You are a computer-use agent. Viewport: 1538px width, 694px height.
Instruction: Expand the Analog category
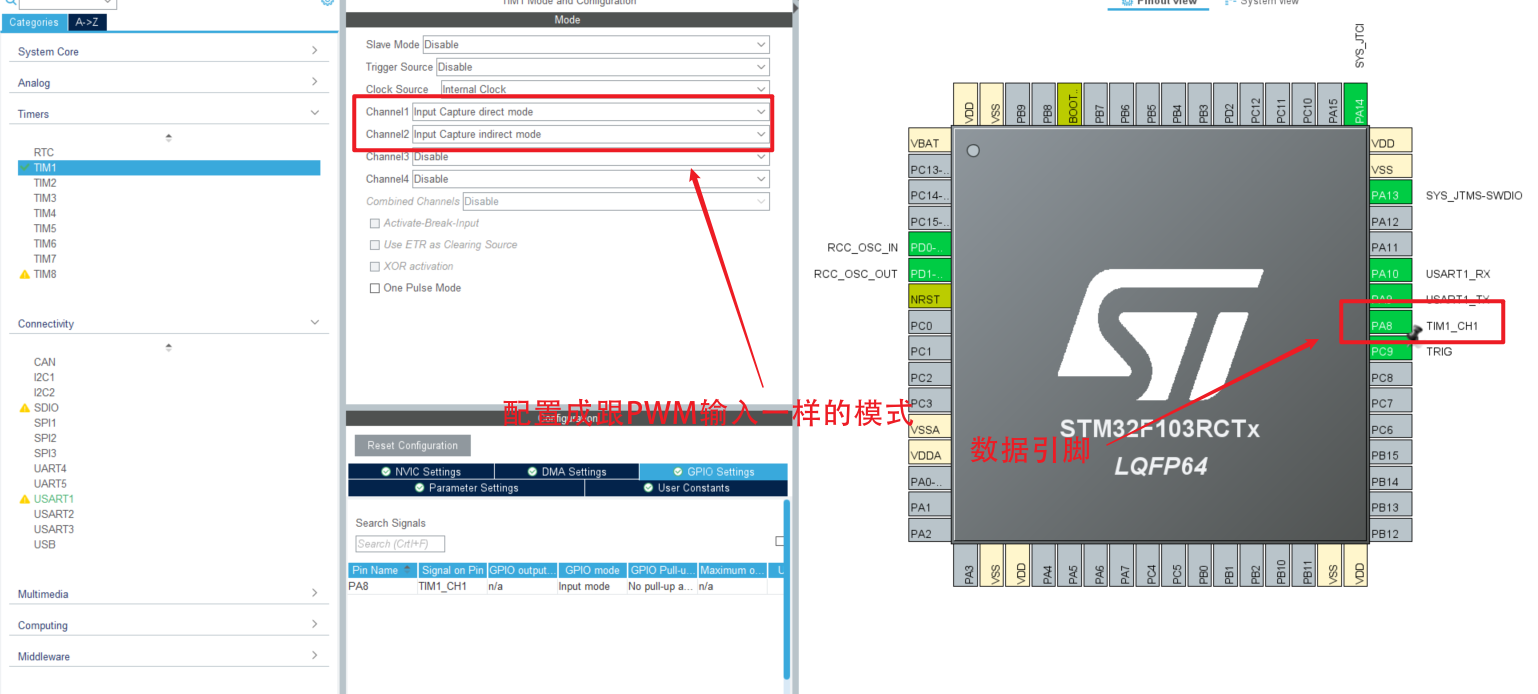168,82
